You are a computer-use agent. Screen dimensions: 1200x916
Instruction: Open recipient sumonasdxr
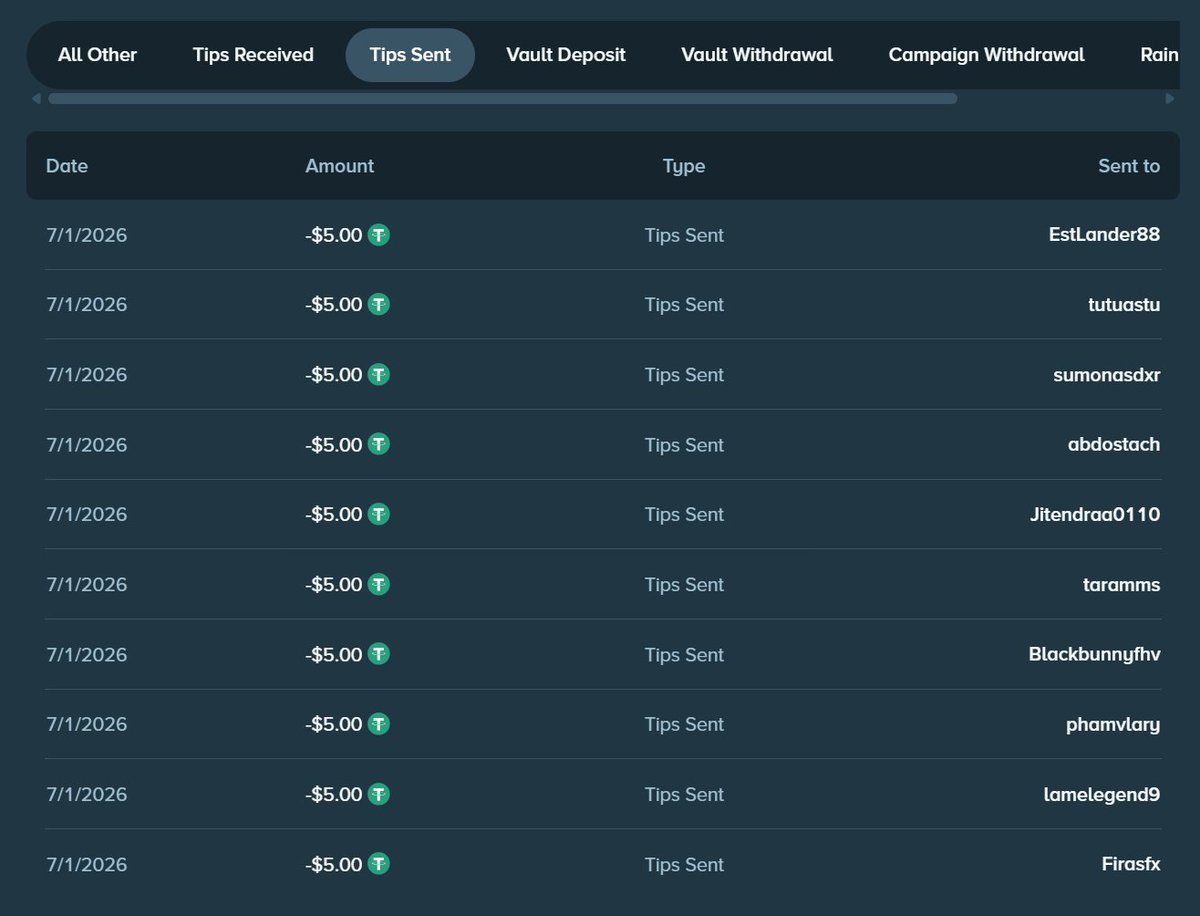pos(1107,374)
